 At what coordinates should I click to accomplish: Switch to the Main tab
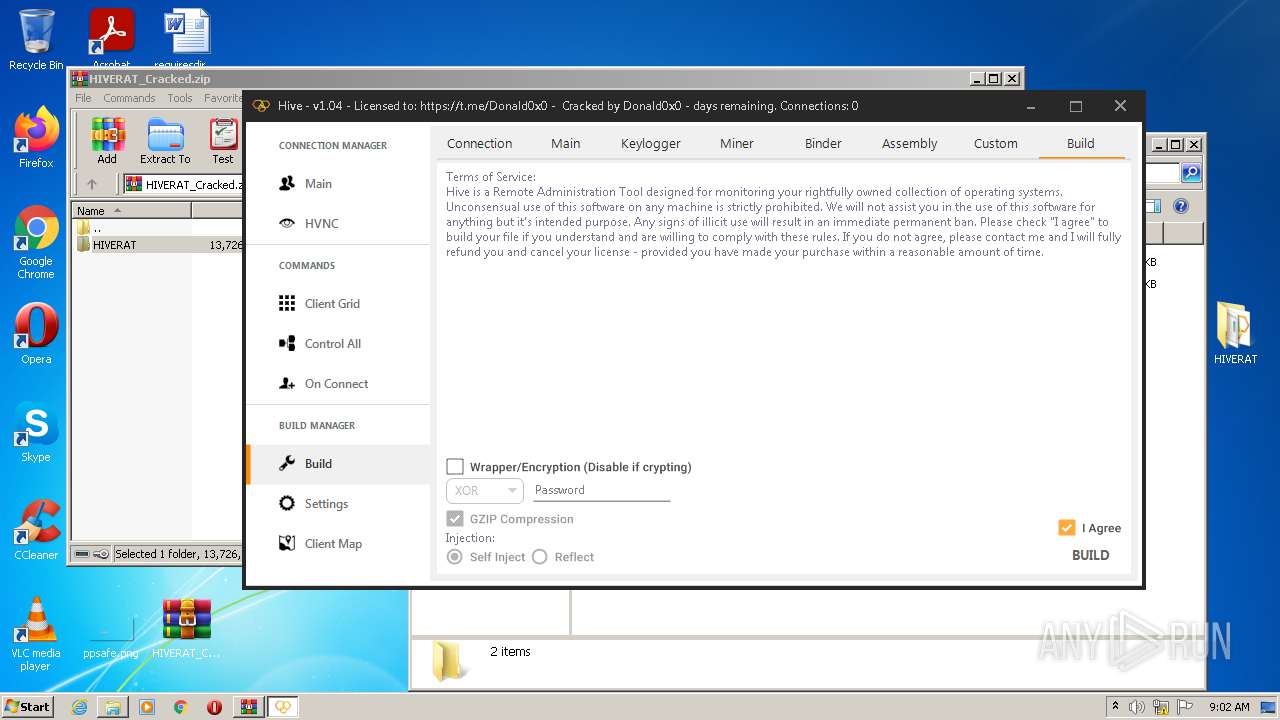pyautogui.click(x=566, y=143)
